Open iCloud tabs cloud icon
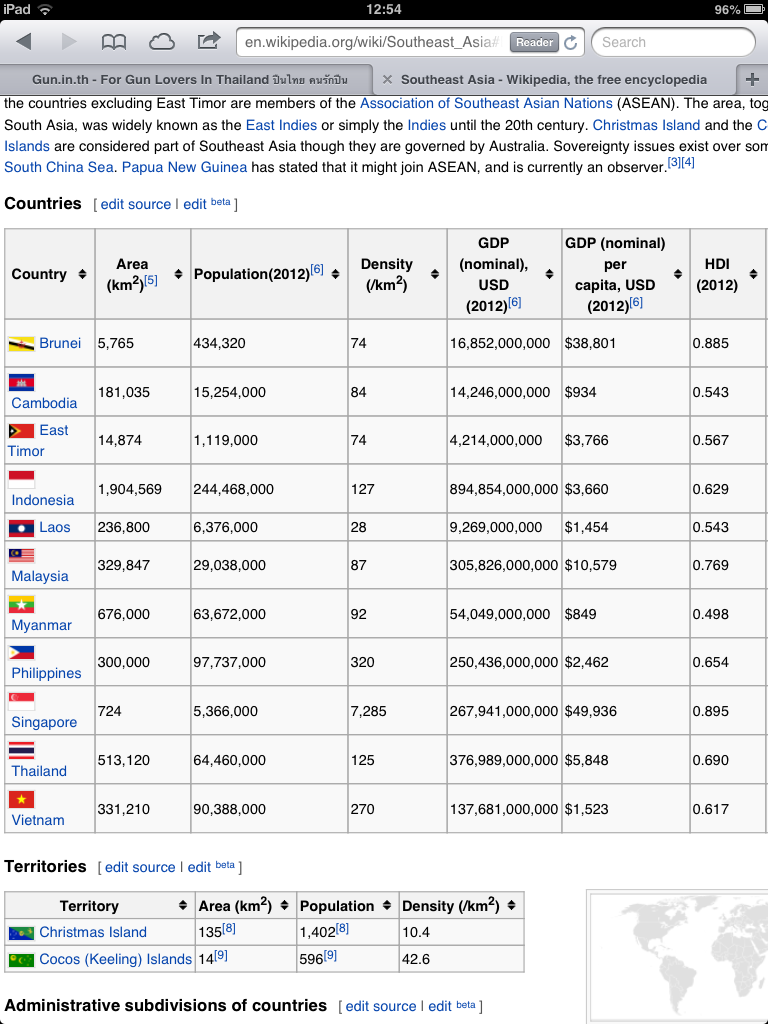This screenshot has width=768, height=1024. 161,42
